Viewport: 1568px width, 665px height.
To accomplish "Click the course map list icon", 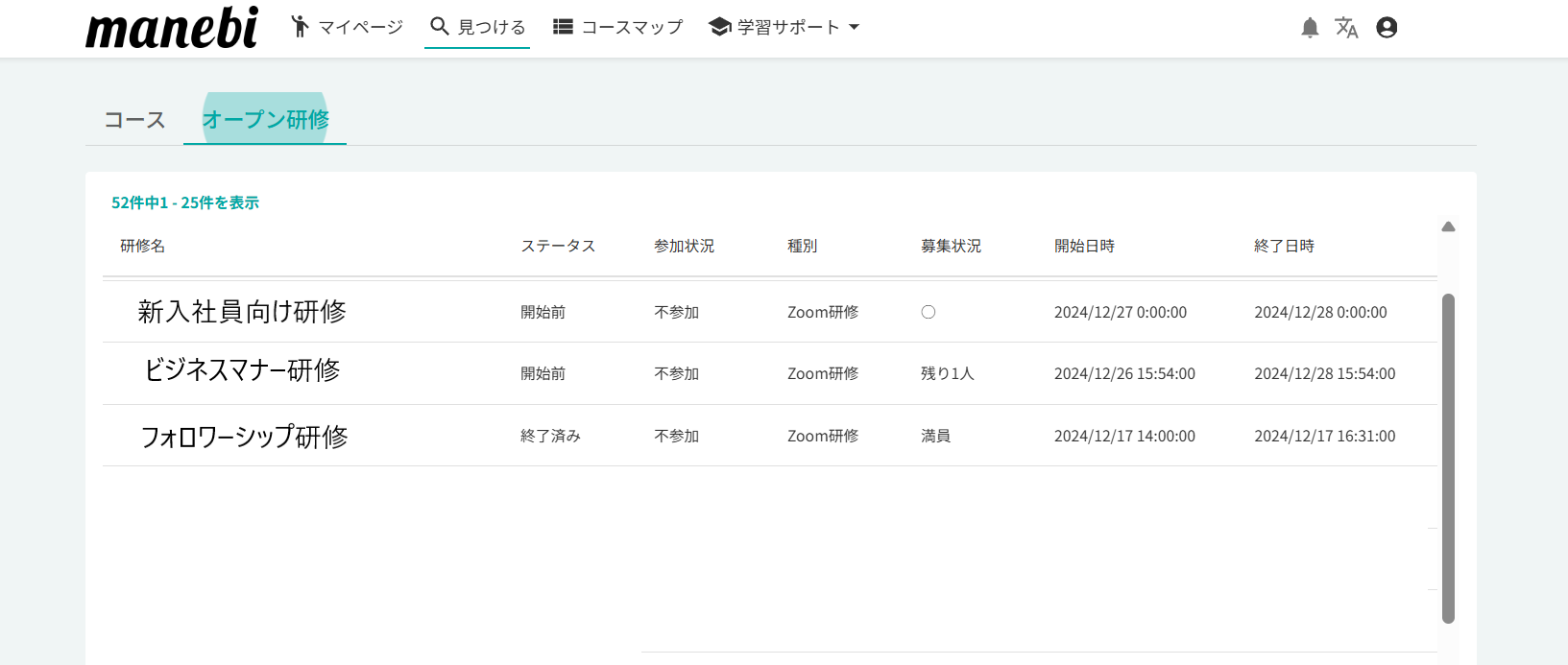I will [x=563, y=27].
